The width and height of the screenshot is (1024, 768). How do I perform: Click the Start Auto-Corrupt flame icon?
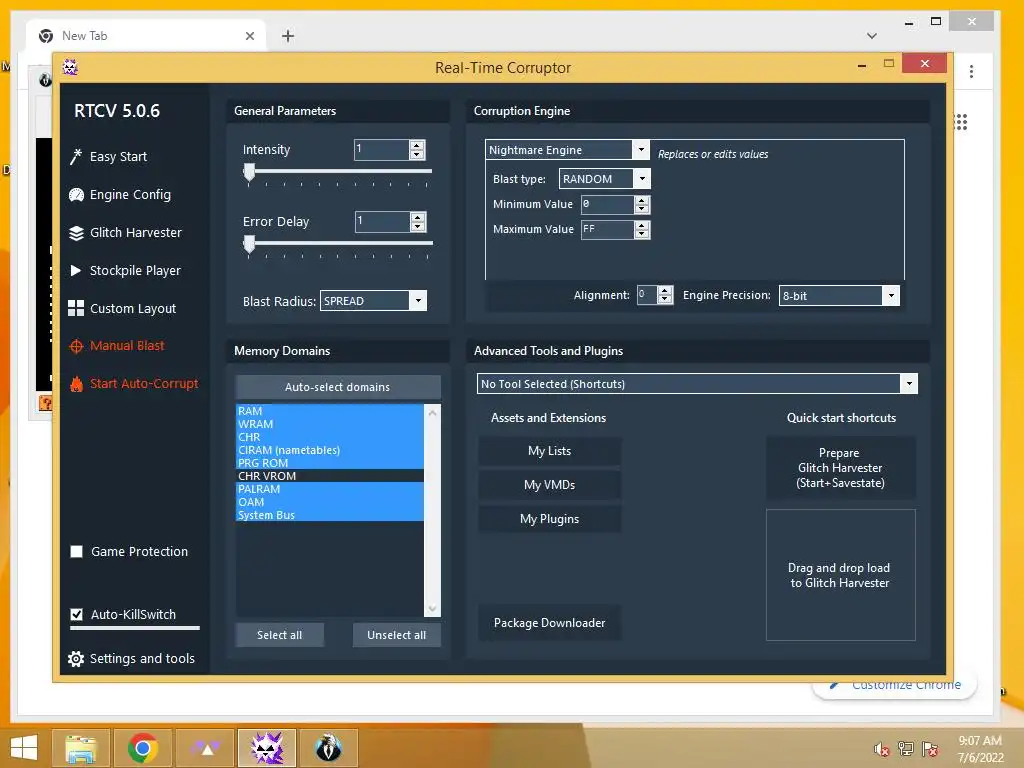(76, 384)
